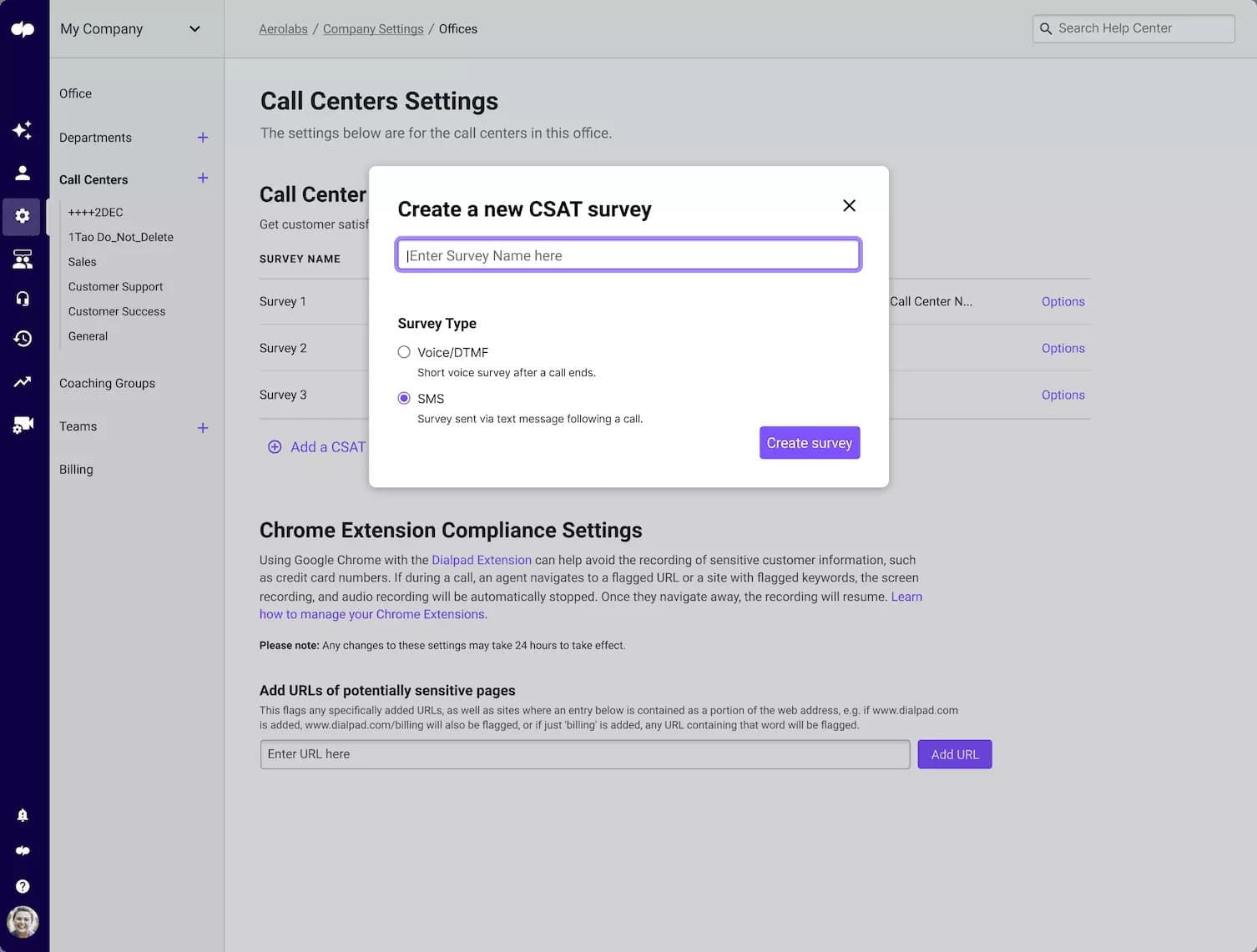Image resolution: width=1257 pixels, height=952 pixels.
Task: Go to Company Settings breadcrumb
Action: [373, 28]
